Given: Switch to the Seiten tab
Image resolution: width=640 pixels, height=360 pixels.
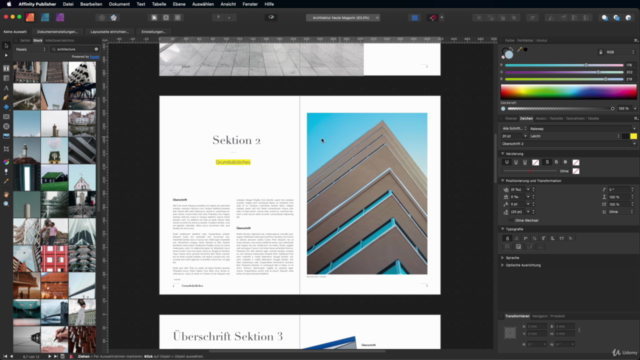Looking at the screenshot, I should coord(25,40).
